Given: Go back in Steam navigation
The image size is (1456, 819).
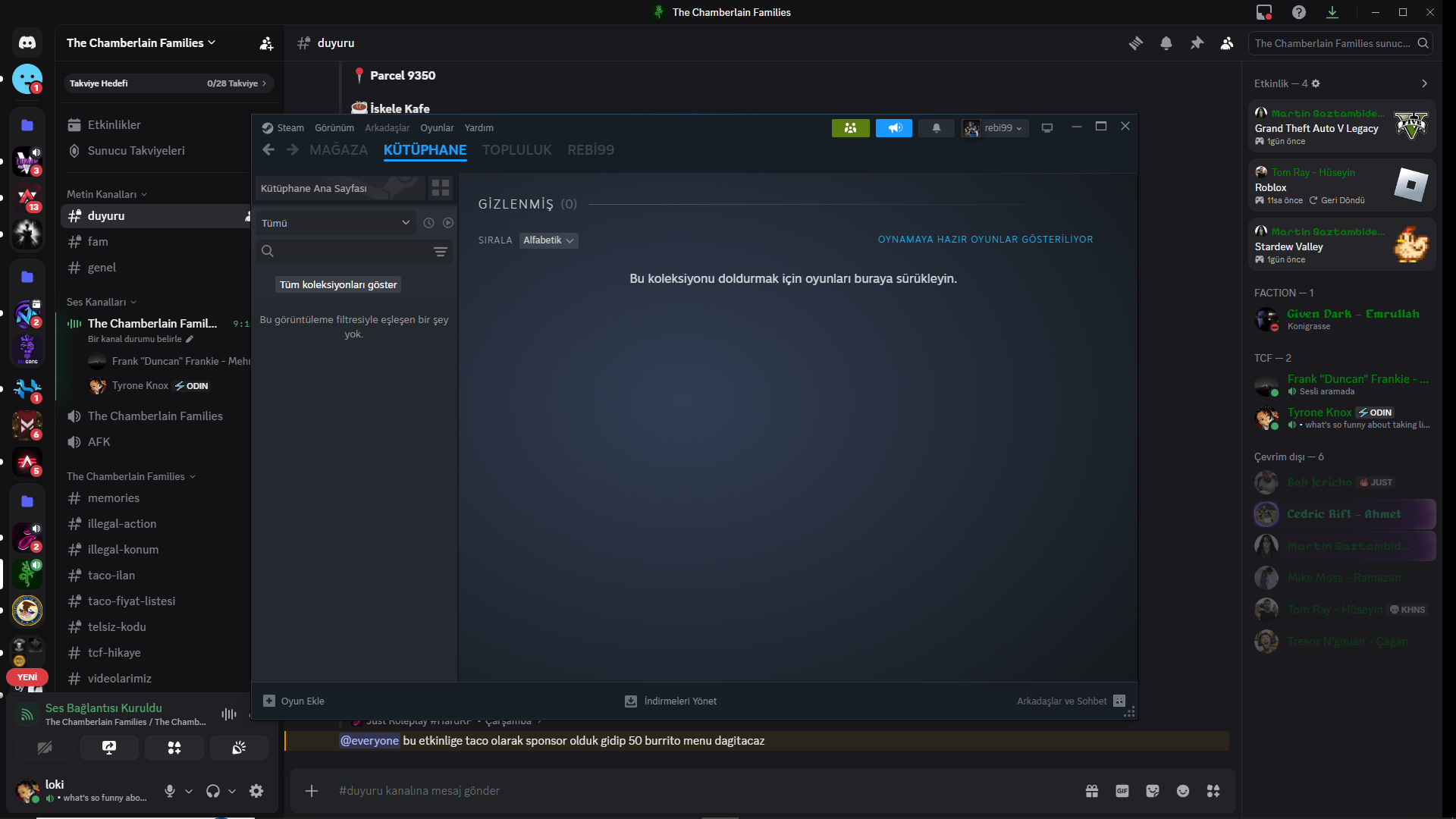Looking at the screenshot, I should tap(268, 150).
